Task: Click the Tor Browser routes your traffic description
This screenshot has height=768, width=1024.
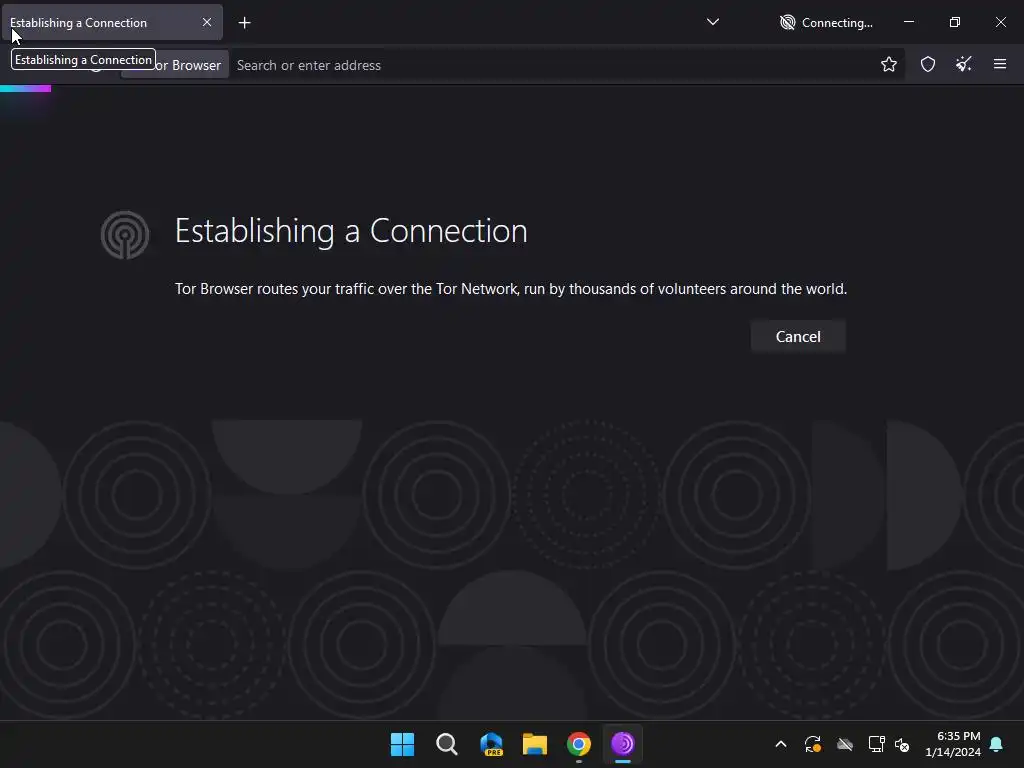Action: point(511,289)
